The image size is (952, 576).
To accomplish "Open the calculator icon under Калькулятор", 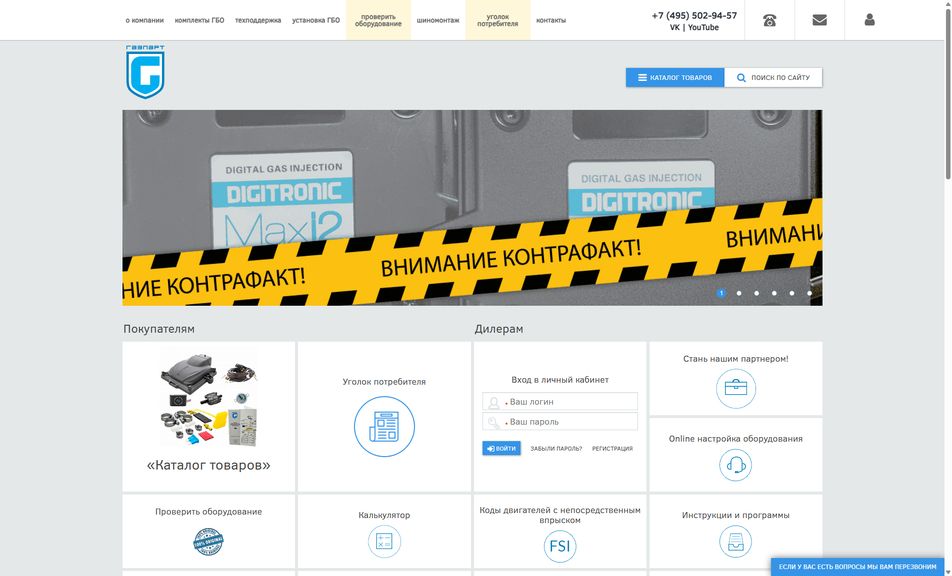I will pos(384,541).
